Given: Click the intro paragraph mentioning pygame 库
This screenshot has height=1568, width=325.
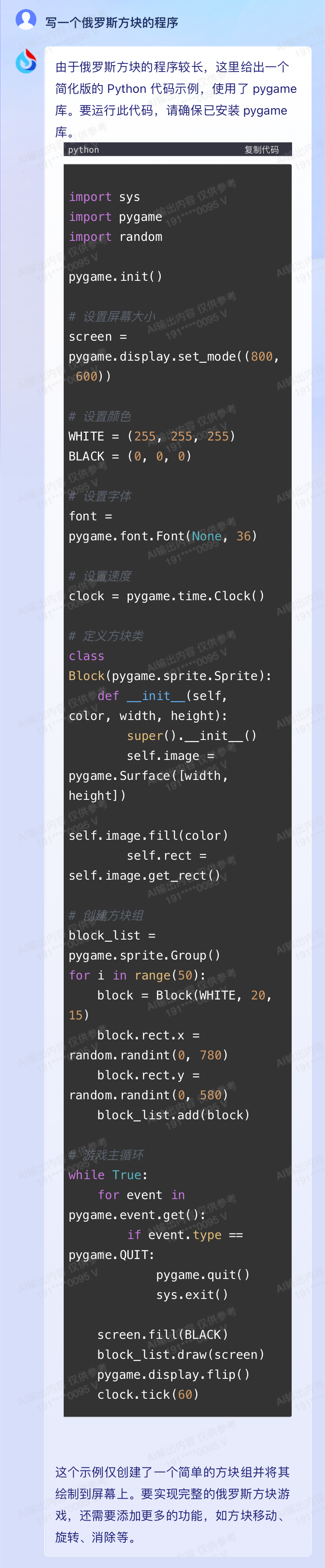Looking at the screenshot, I should coord(176,100).
